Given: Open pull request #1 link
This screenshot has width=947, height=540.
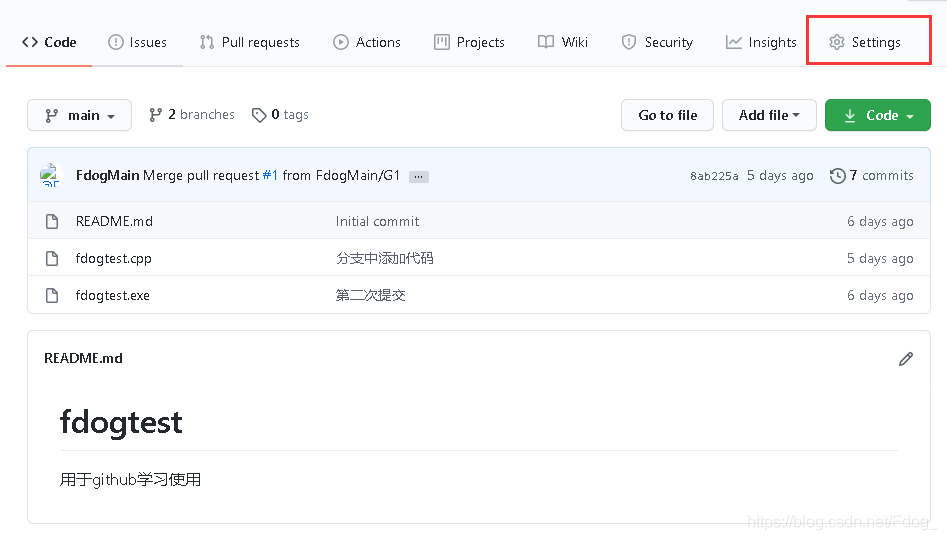Looking at the screenshot, I should [270, 175].
